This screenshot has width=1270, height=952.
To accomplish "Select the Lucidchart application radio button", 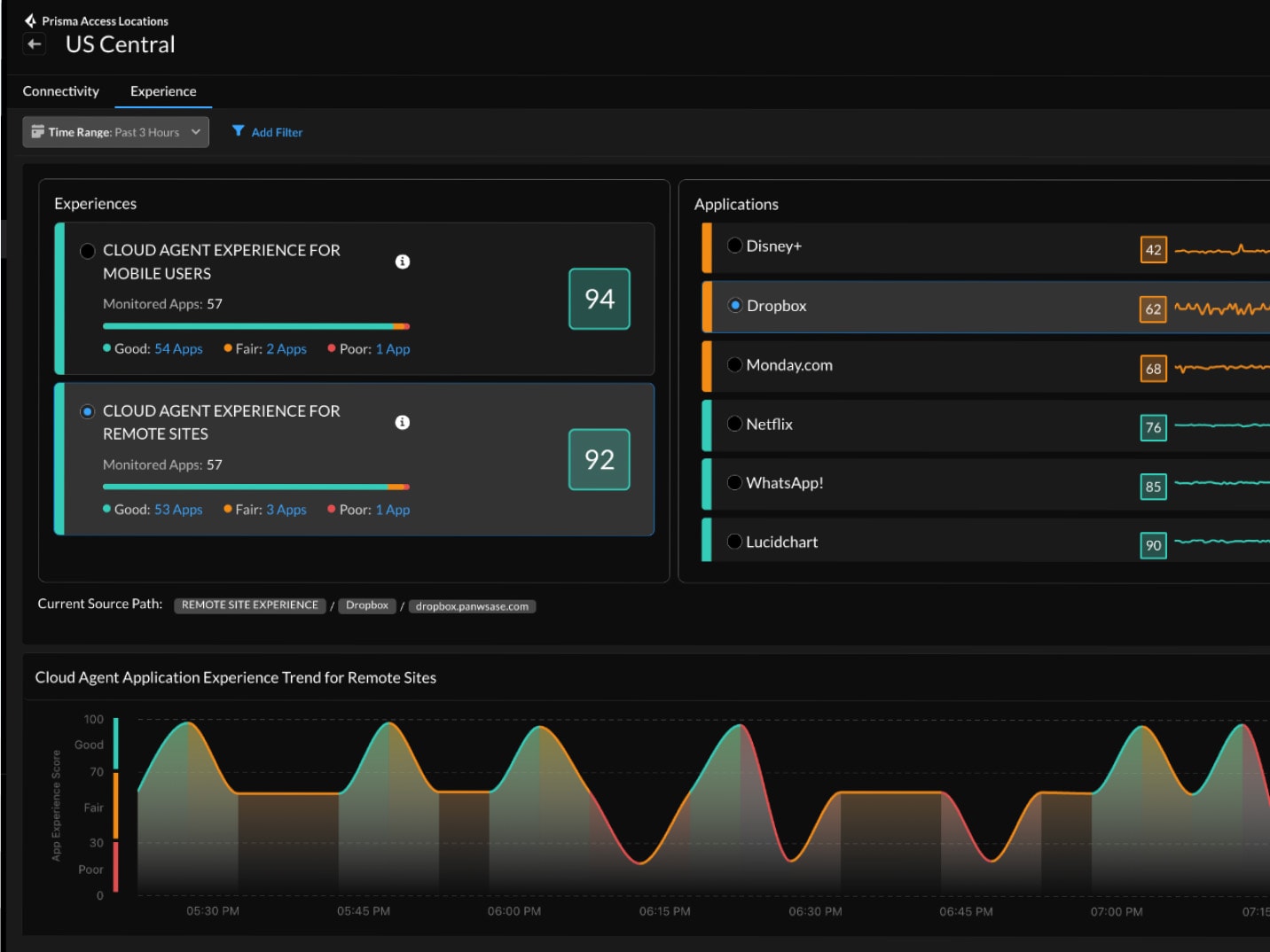I will click(x=734, y=542).
